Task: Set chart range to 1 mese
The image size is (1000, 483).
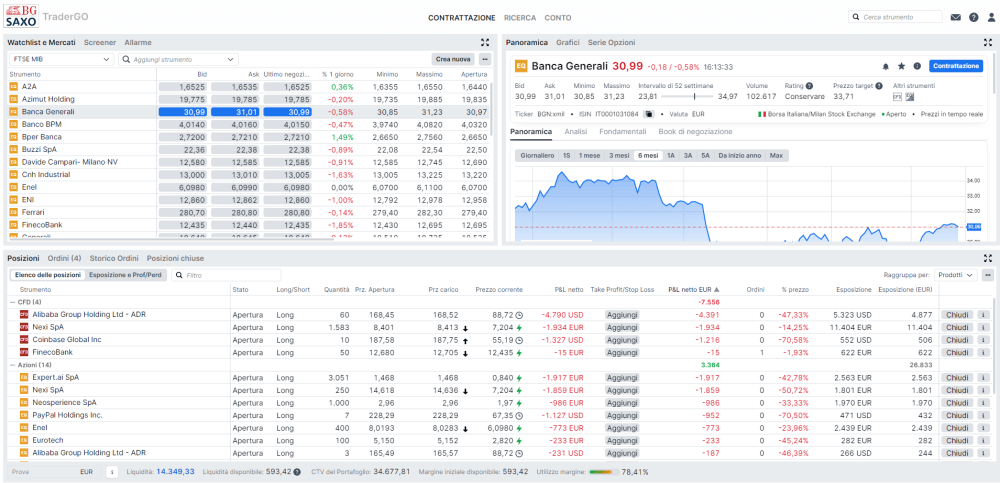Action: click(589, 155)
